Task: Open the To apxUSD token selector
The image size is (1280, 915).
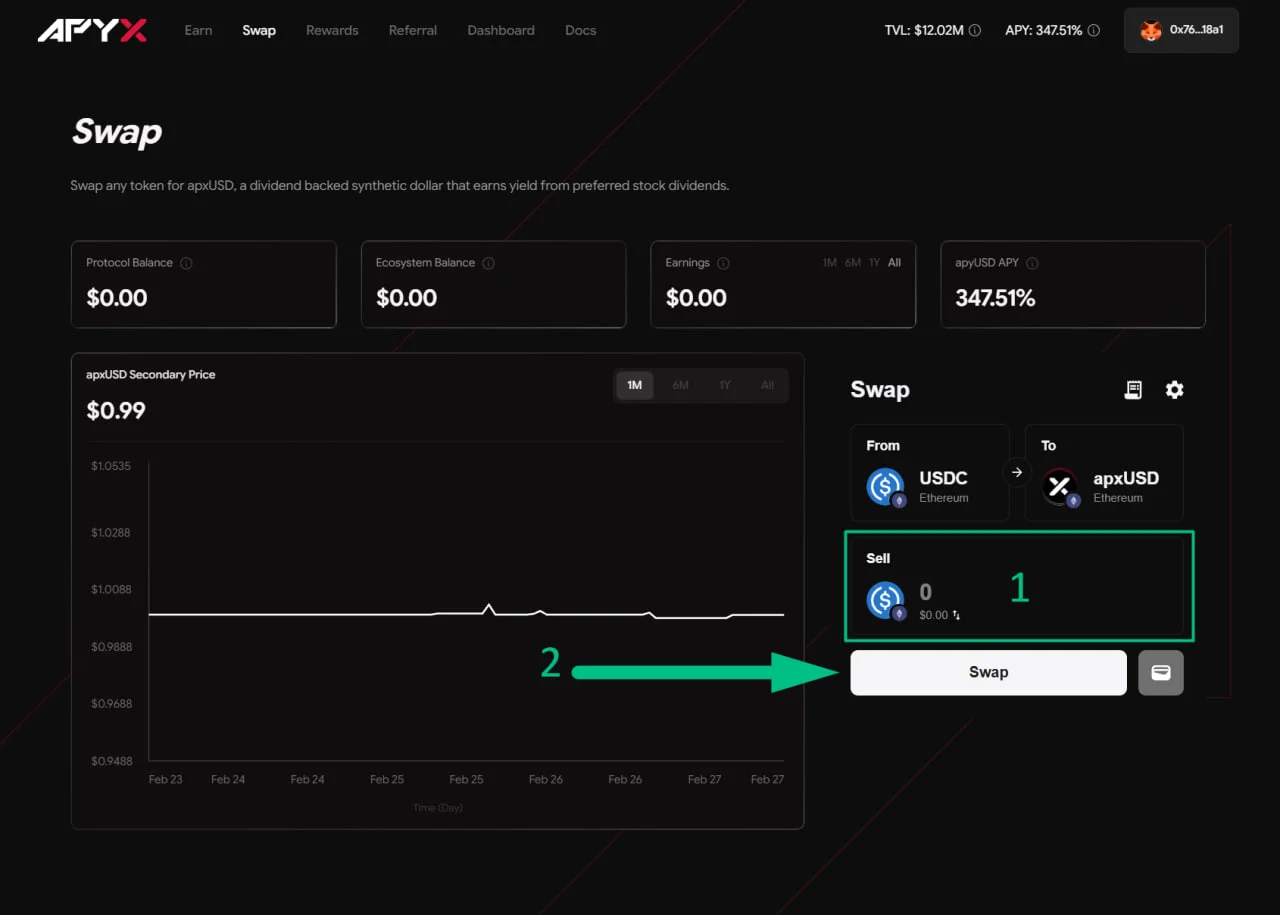Action: (x=1104, y=472)
